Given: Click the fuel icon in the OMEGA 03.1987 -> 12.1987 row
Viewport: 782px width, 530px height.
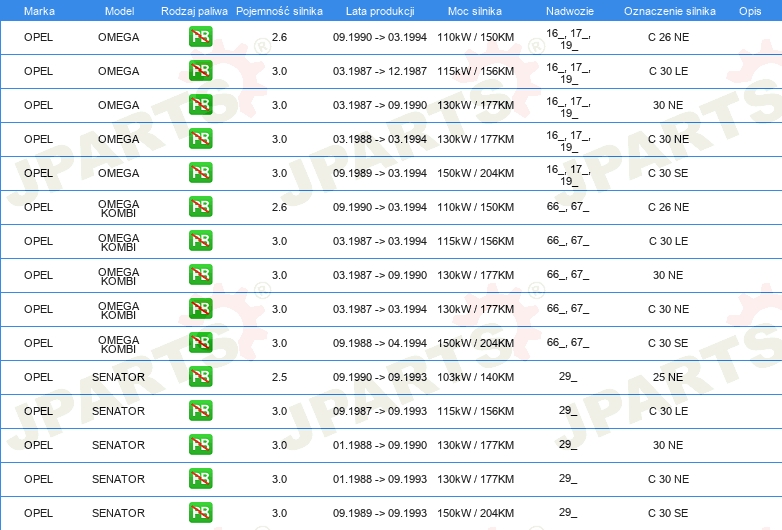Looking at the screenshot, I should click(200, 71).
